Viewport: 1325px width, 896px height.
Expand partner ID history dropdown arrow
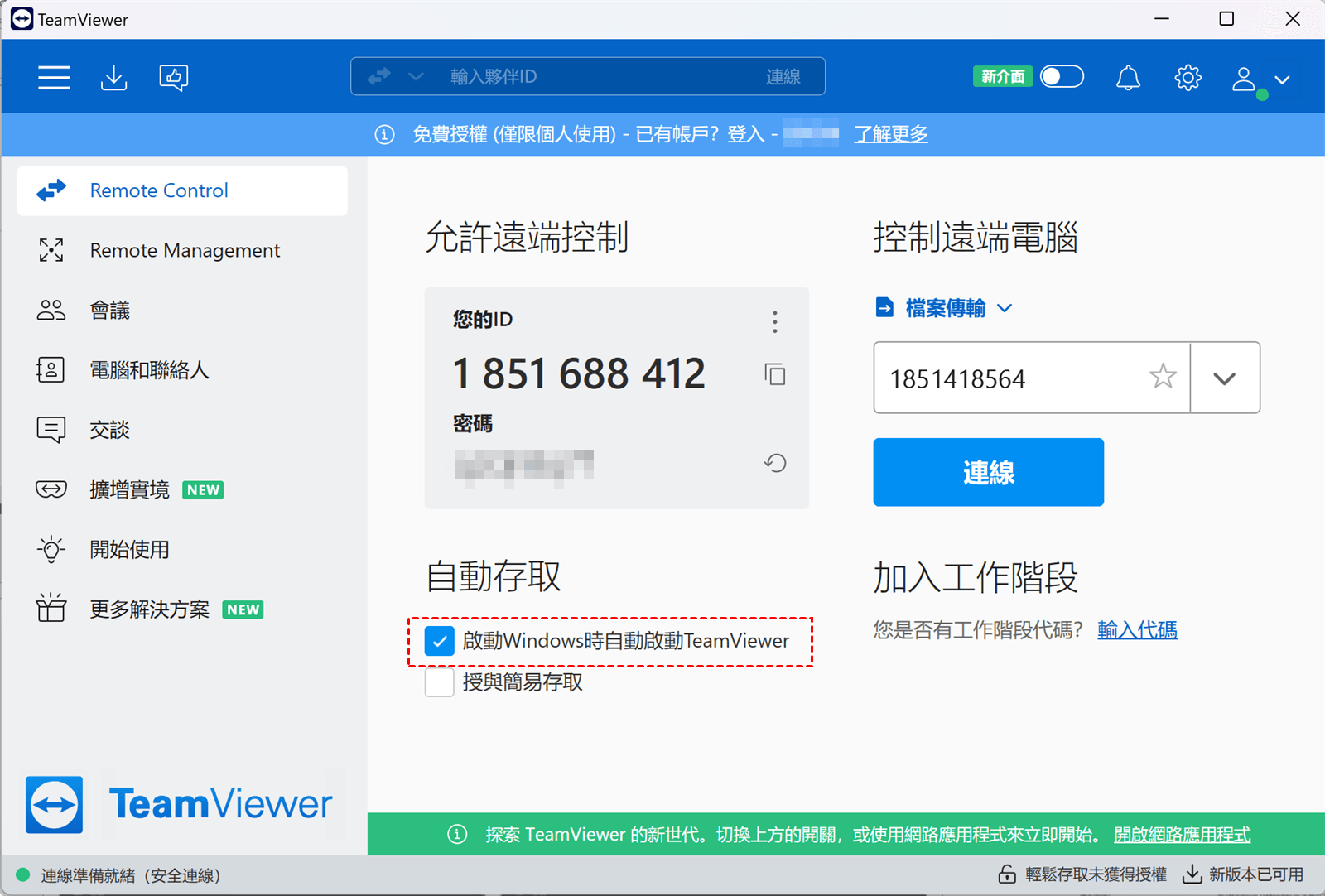click(1225, 378)
